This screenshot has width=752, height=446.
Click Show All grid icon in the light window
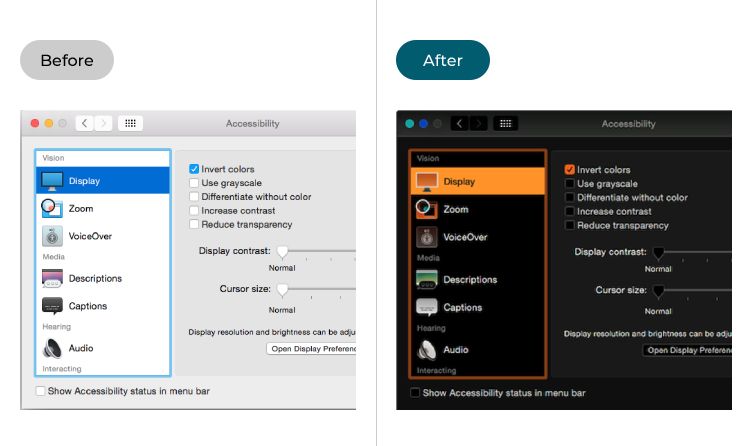coord(130,123)
